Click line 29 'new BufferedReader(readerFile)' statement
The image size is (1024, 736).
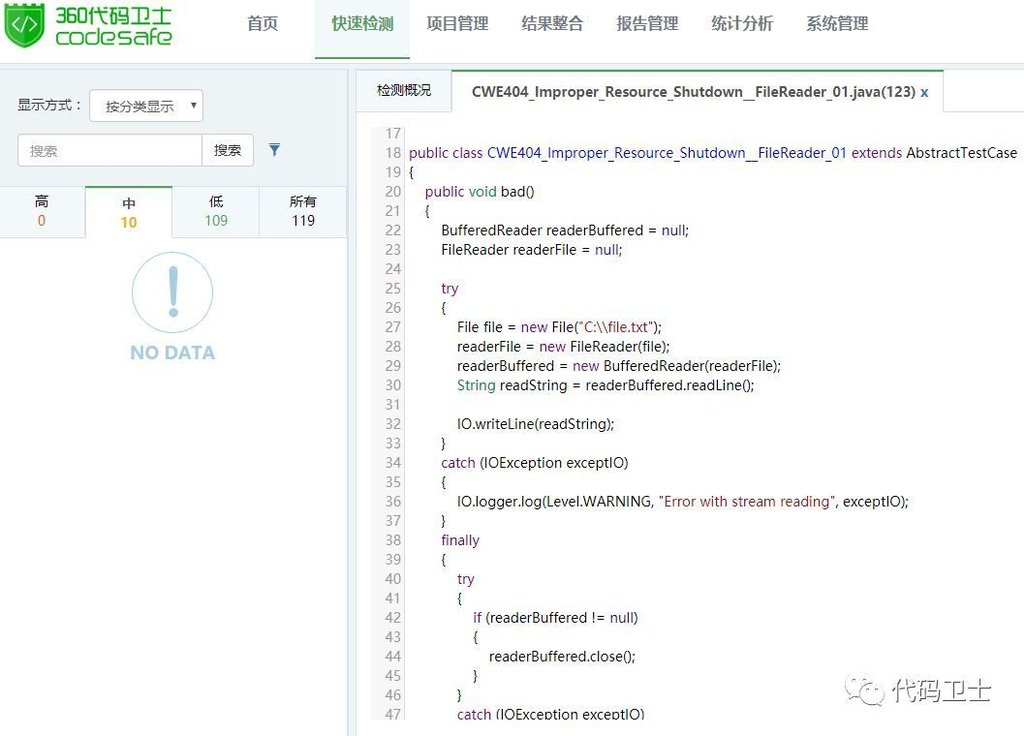[618, 366]
